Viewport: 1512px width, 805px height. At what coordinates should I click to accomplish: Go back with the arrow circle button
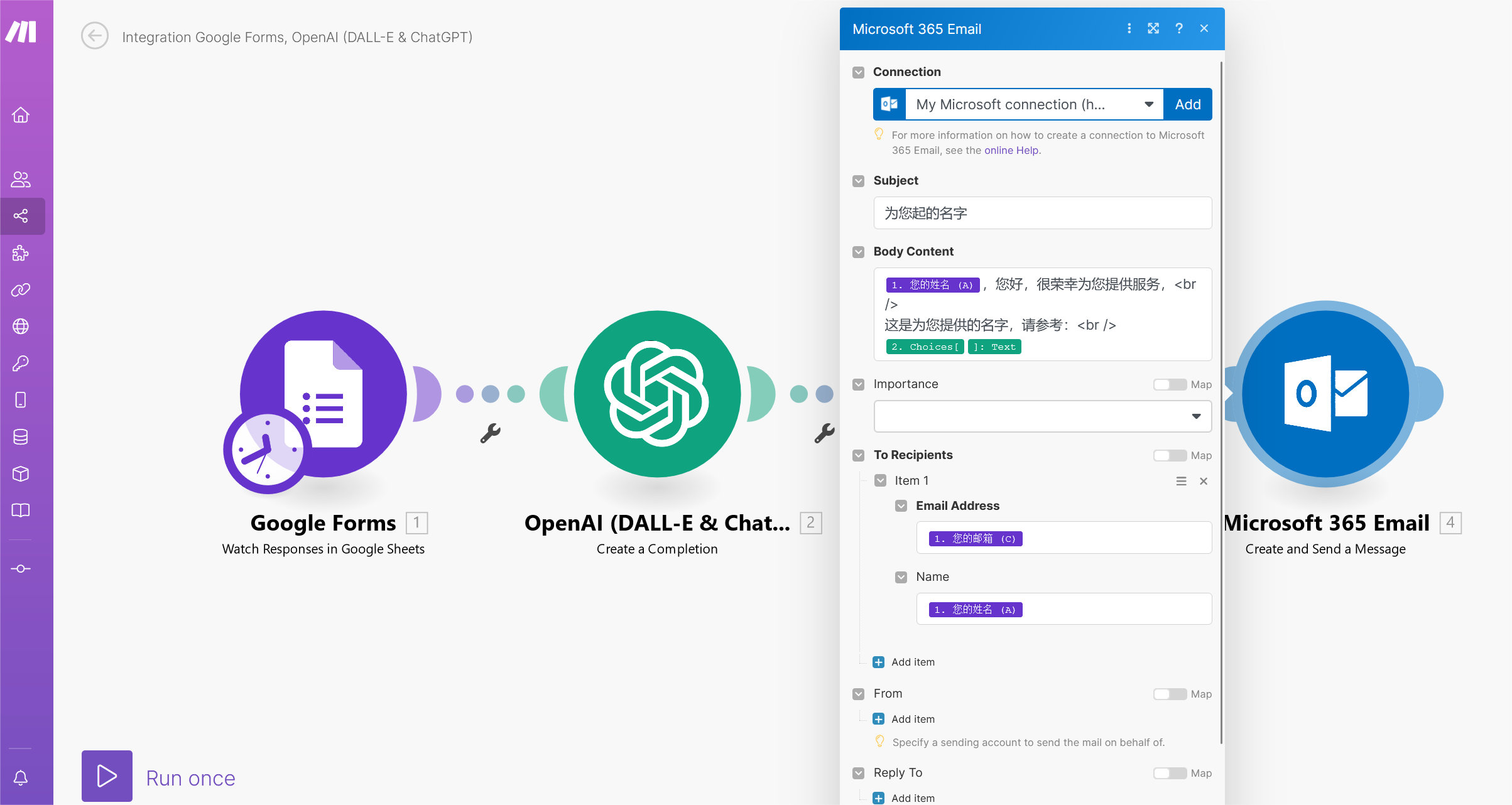point(95,36)
